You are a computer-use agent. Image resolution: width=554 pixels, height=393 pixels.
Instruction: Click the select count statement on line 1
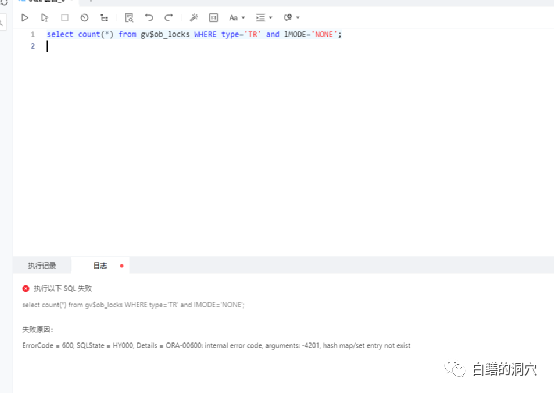[194, 34]
